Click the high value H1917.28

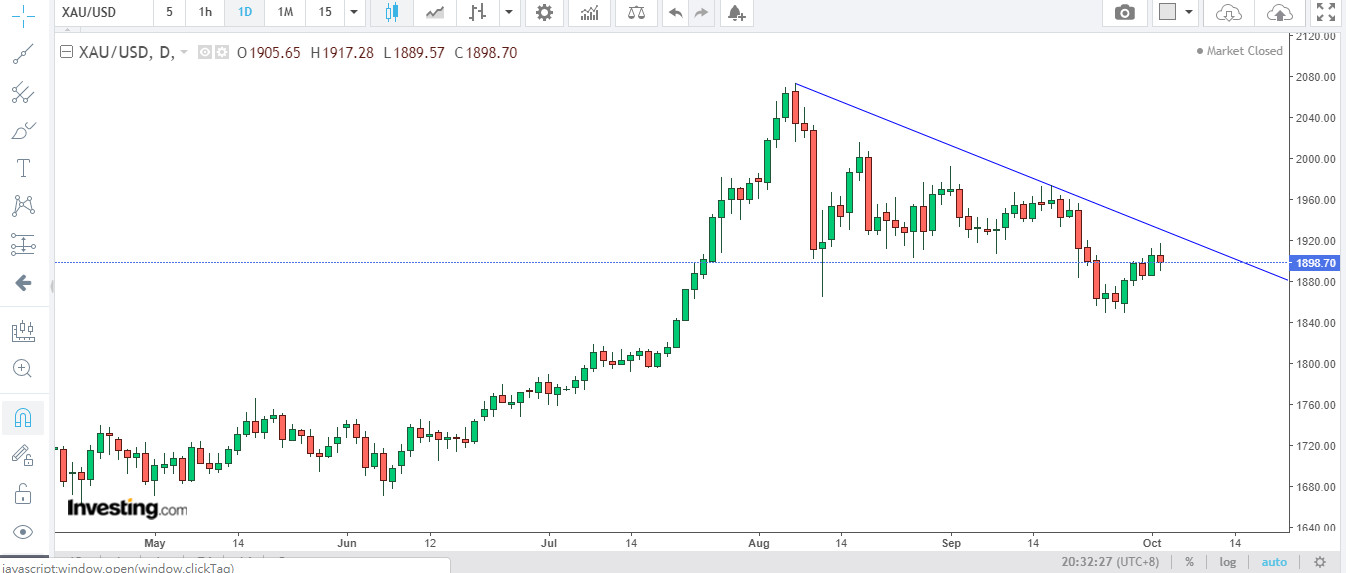(x=342, y=52)
